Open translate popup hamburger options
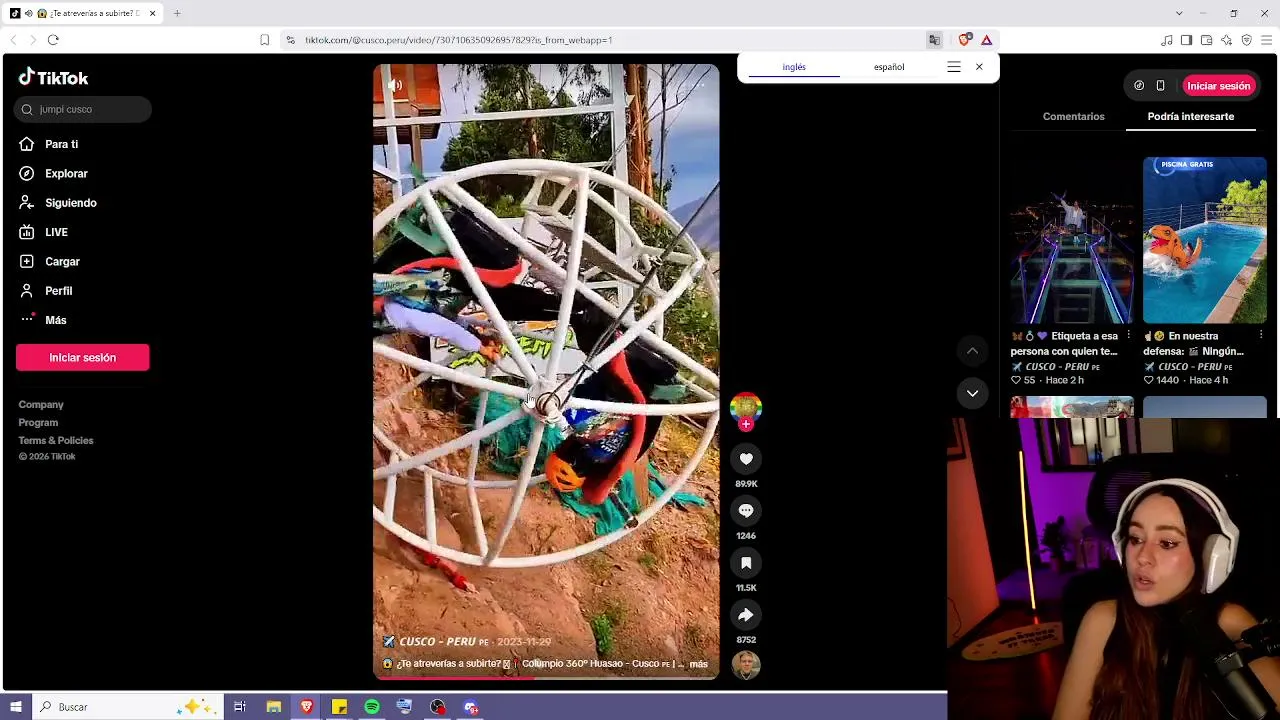 click(954, 67)
